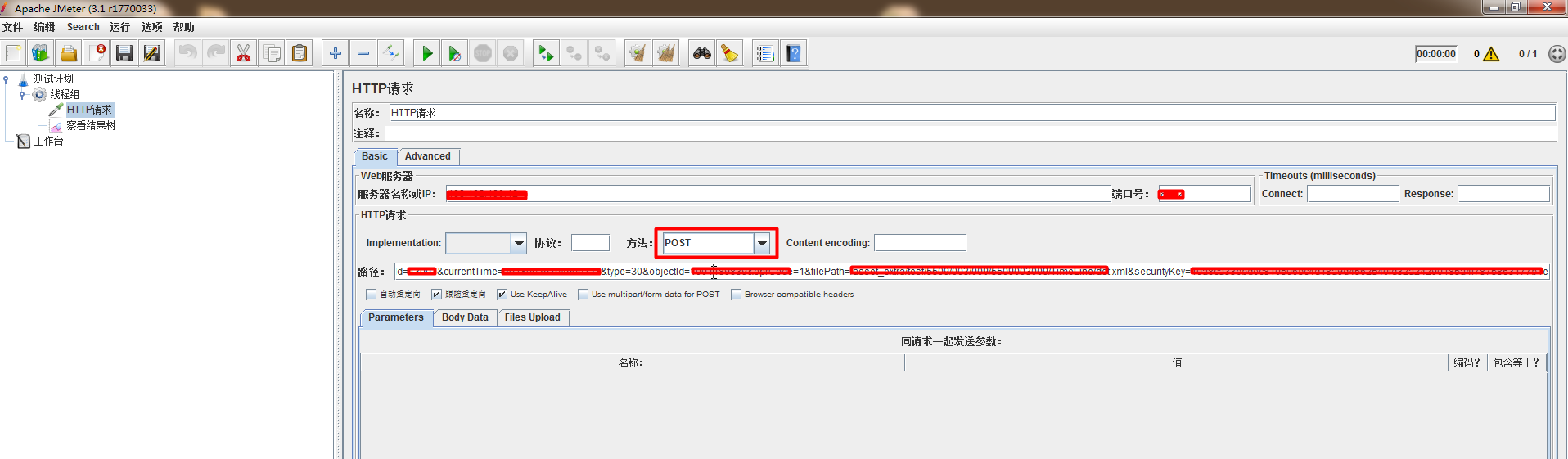This screenshot has width=1568, height=459.
Task: Select the Basic tab
Action: tap(375, 156)
